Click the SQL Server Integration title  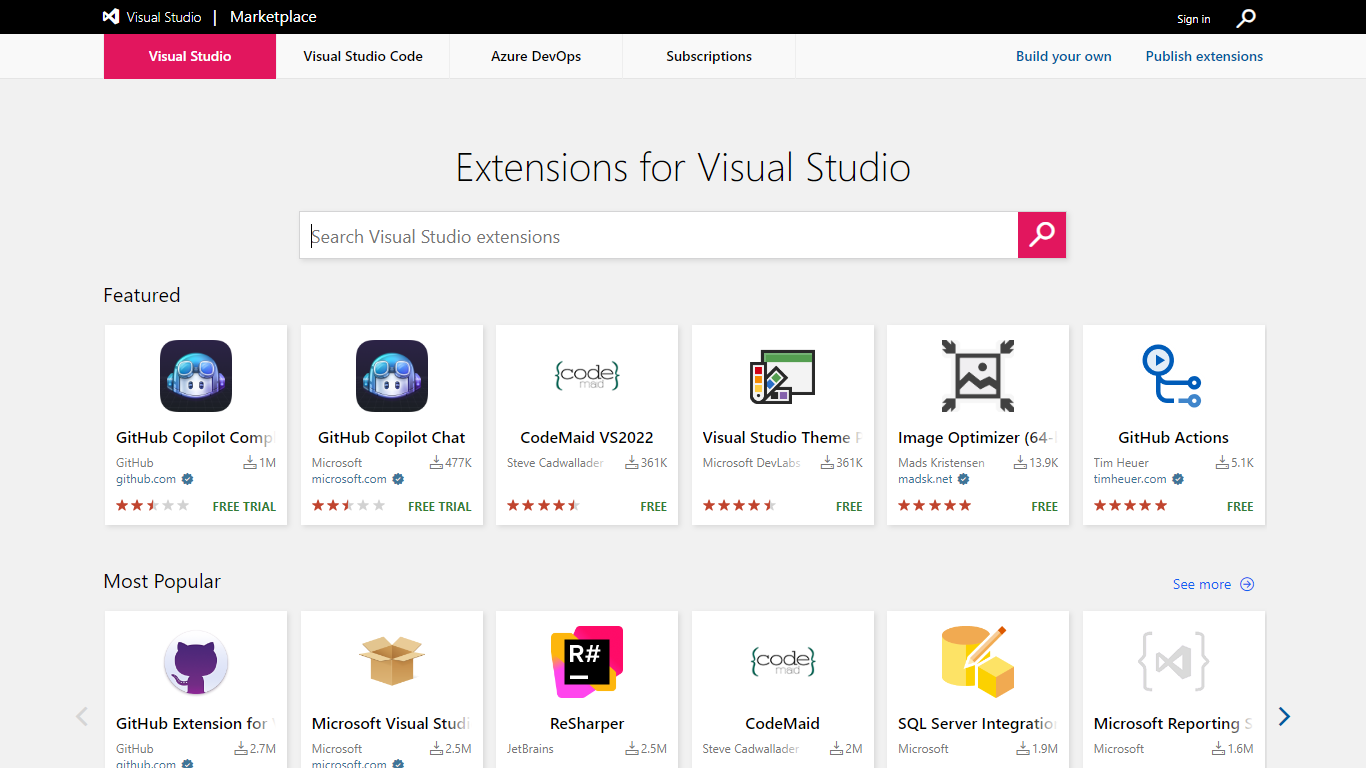pyautogui.click(x=977, y=723)
